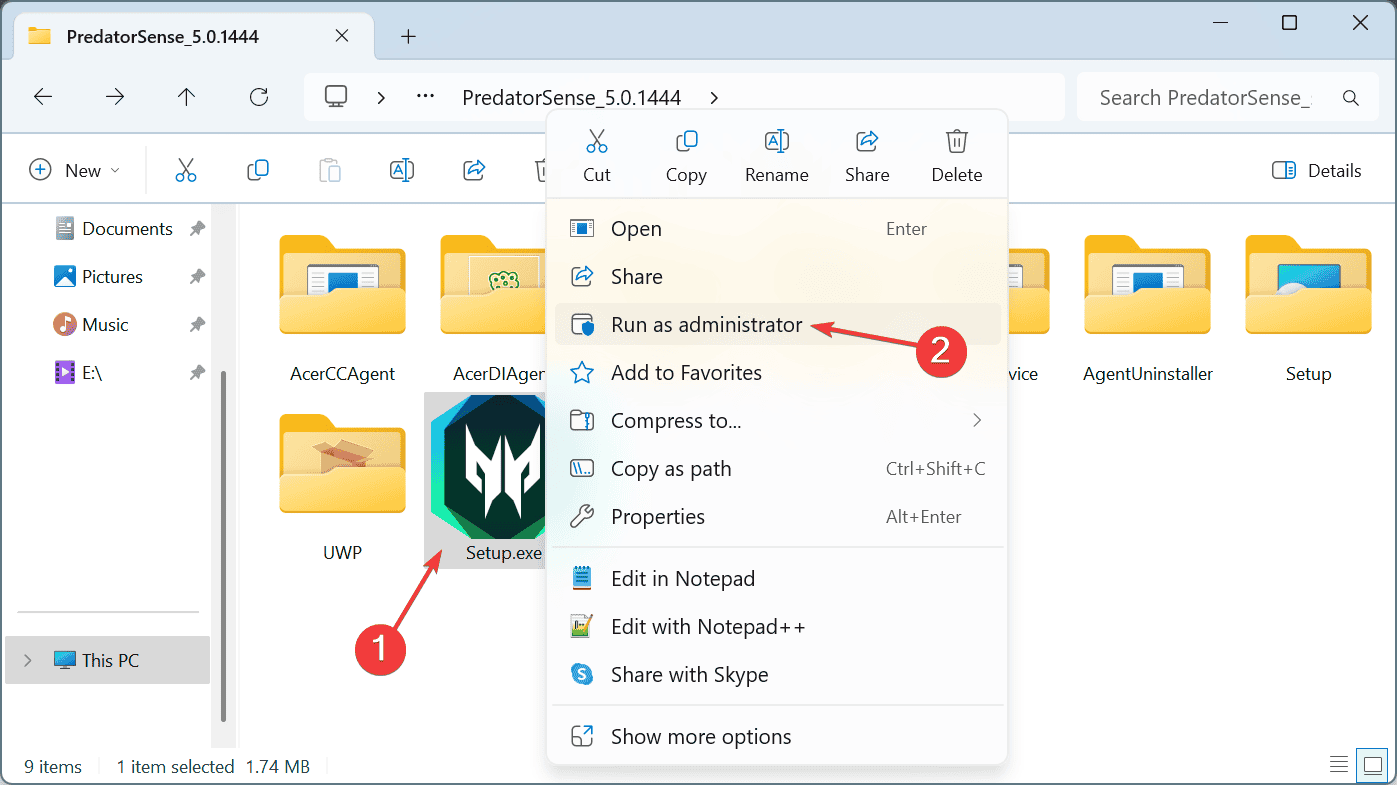Screen dimensions: 1397x785
Task: Click Share icon in context menu top row
Action: coord(867,141)
